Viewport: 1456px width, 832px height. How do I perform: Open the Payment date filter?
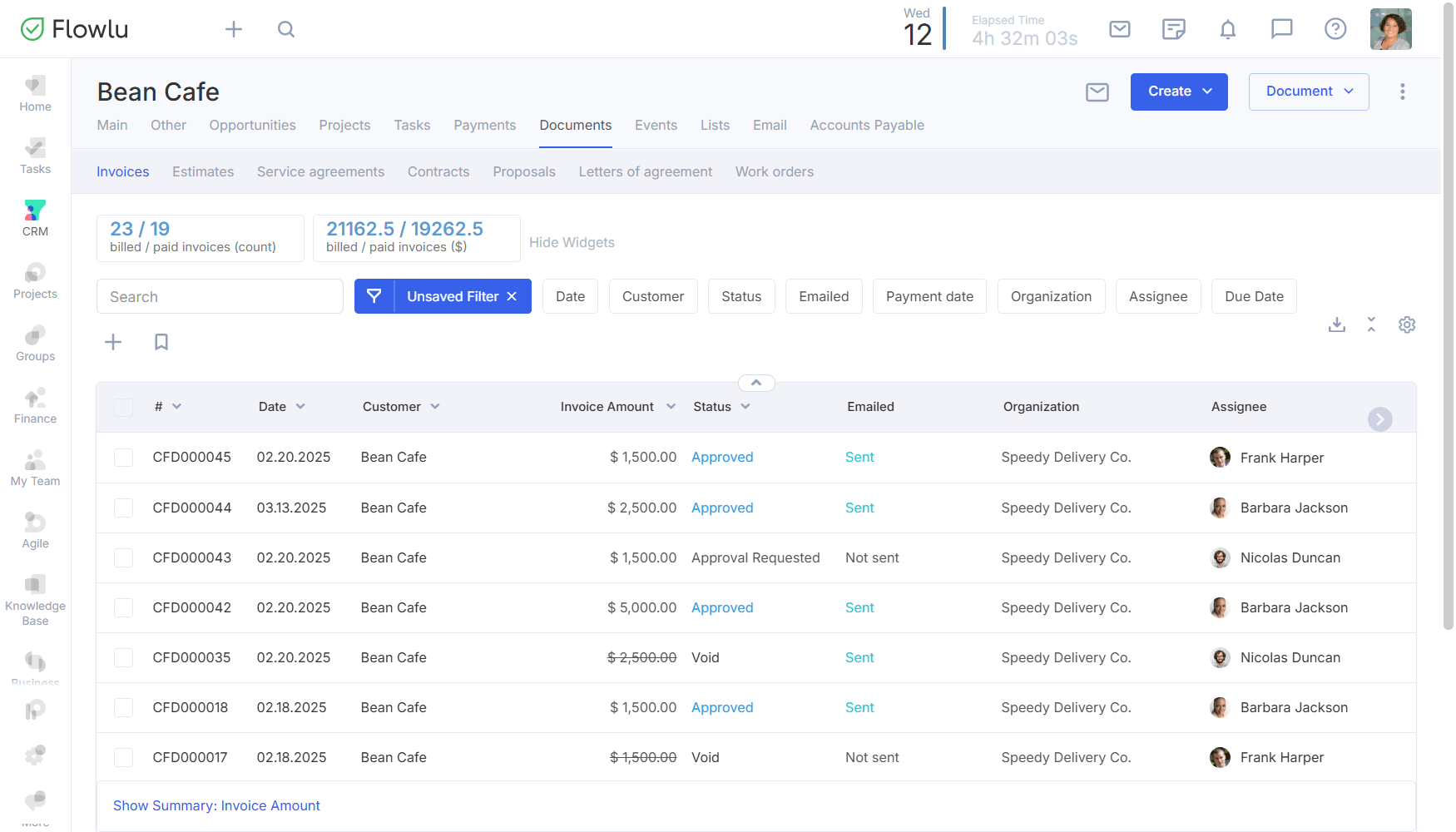929,296
